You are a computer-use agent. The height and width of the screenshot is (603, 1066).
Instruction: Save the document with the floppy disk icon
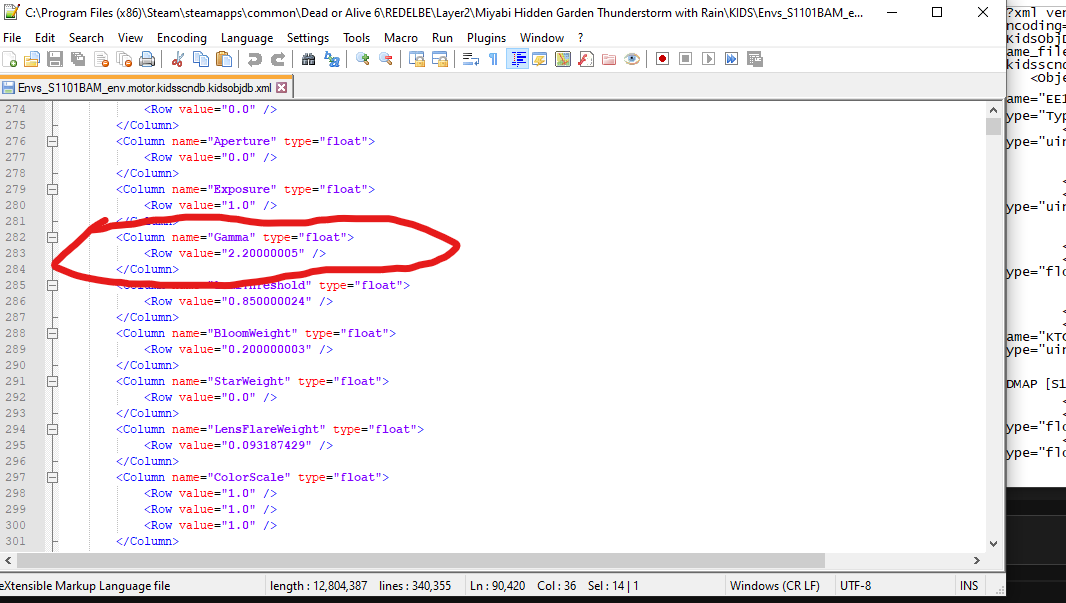(x=55, y=60)
